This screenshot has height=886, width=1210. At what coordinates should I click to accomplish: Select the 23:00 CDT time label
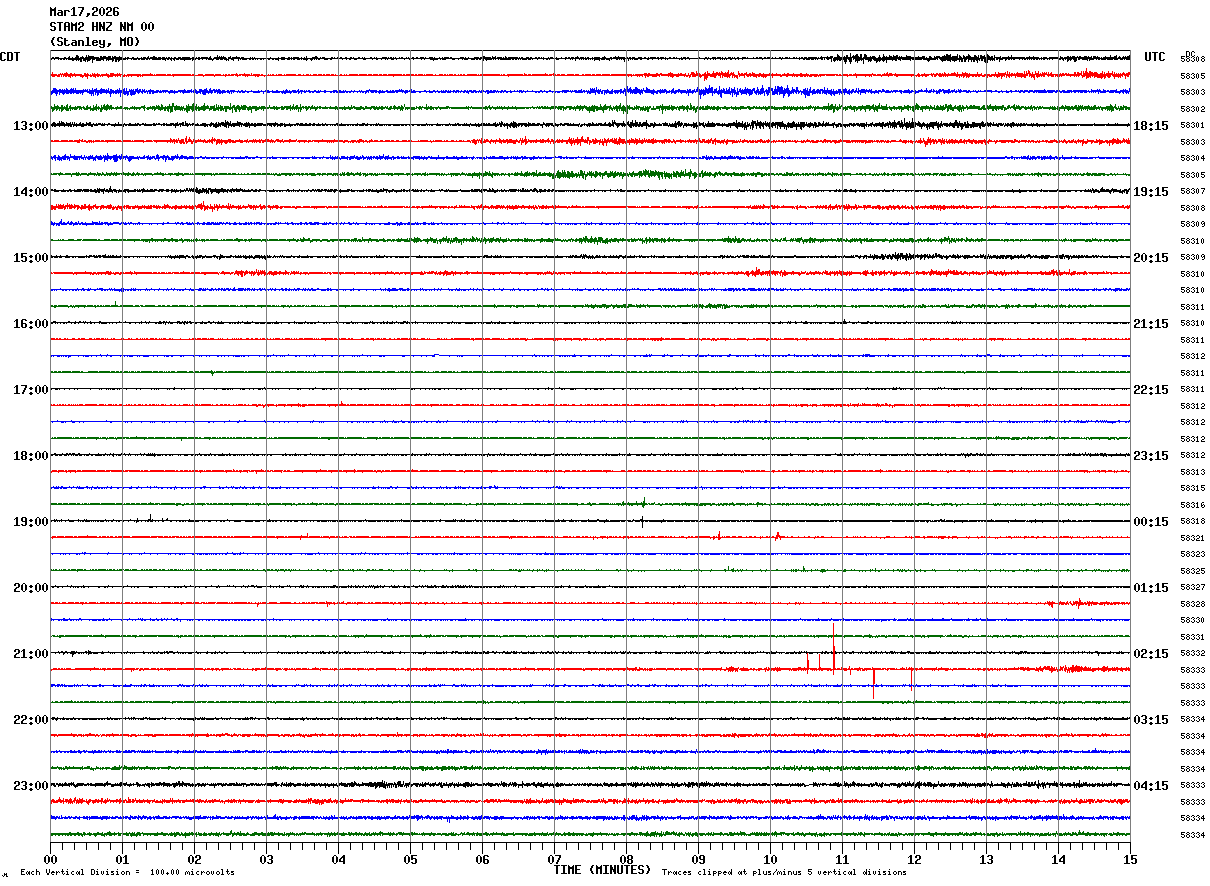[30, 786]
